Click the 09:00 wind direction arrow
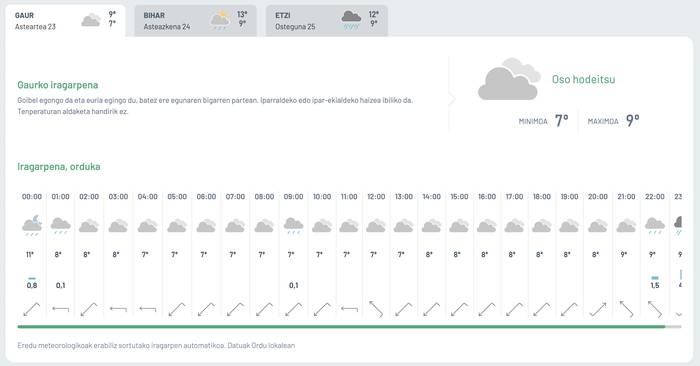The width and height of the screenshot is (700, 366). click(x=293, y=309)
